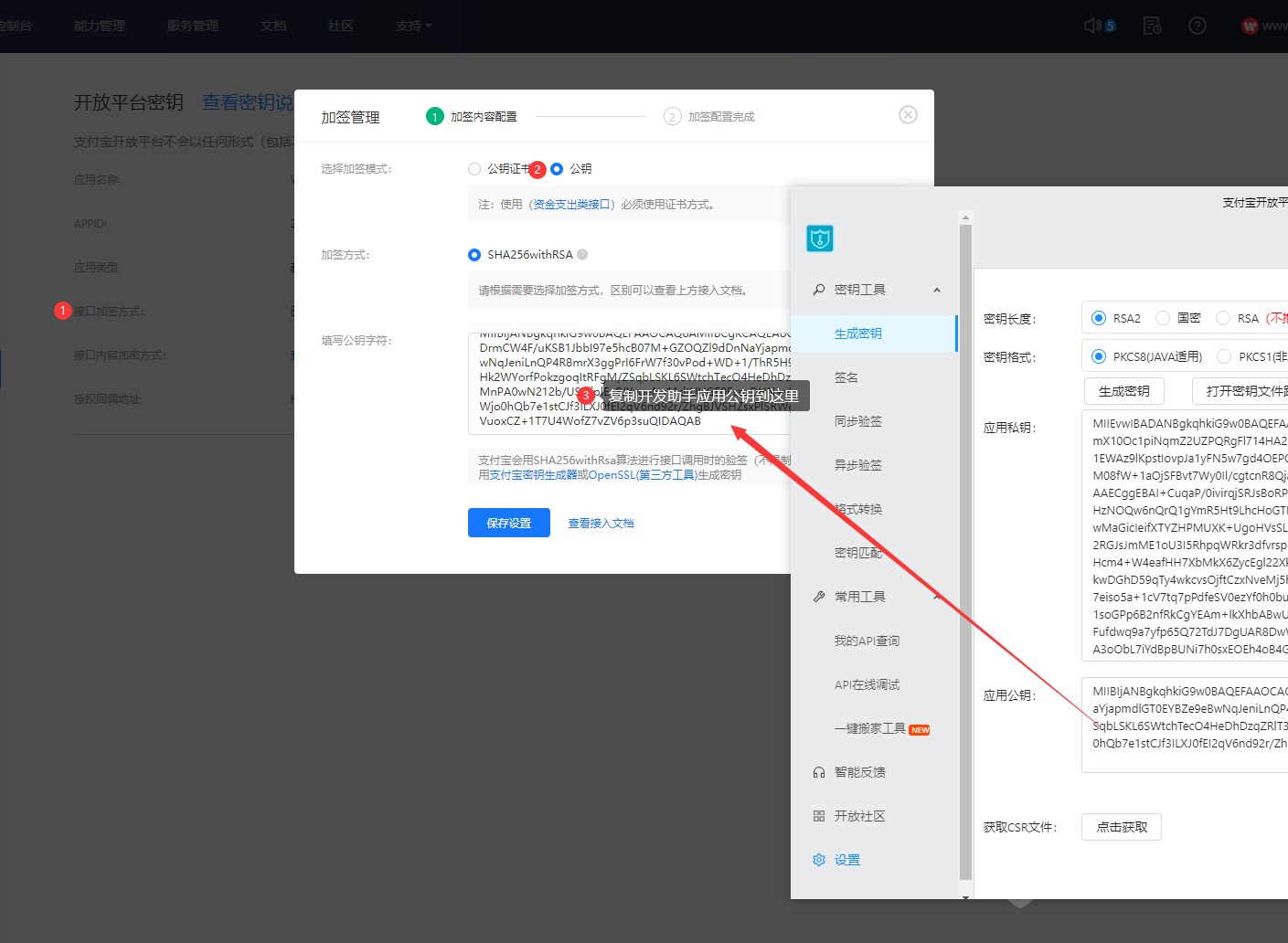Collapse the 密钥工具 section chevron
This screenshot has height=943, width=1288.
(x=937, y=291)
